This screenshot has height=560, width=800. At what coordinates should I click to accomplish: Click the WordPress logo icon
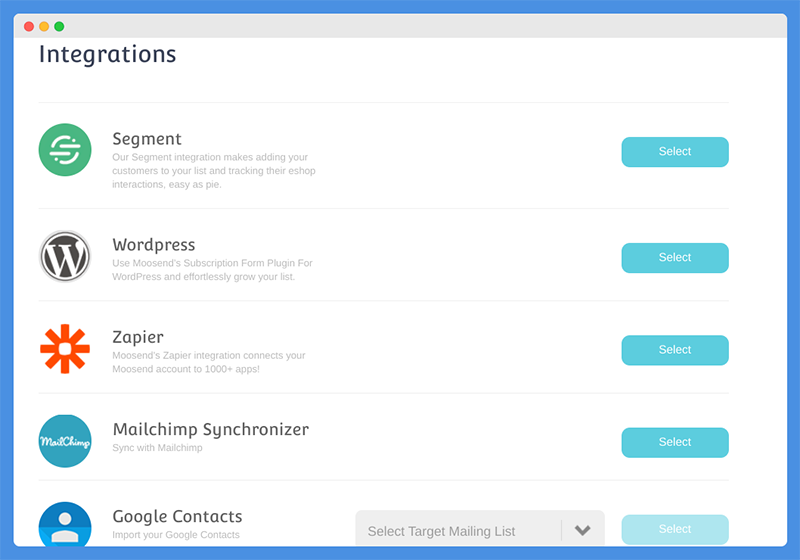65,256
